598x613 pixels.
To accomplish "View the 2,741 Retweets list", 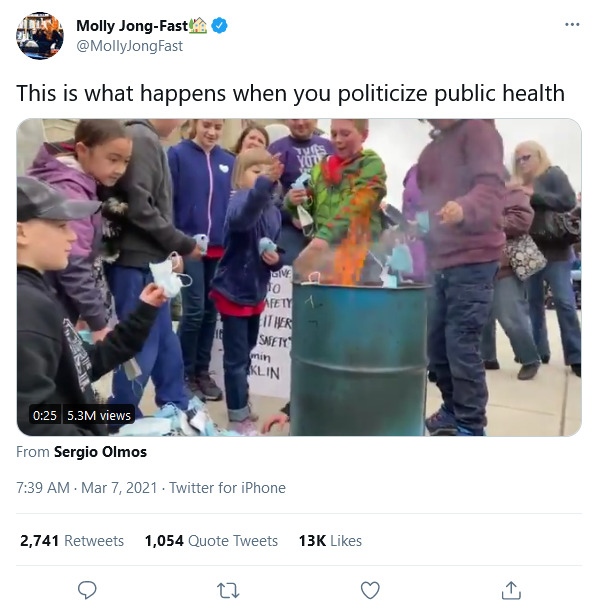I will tap(72, 541).
